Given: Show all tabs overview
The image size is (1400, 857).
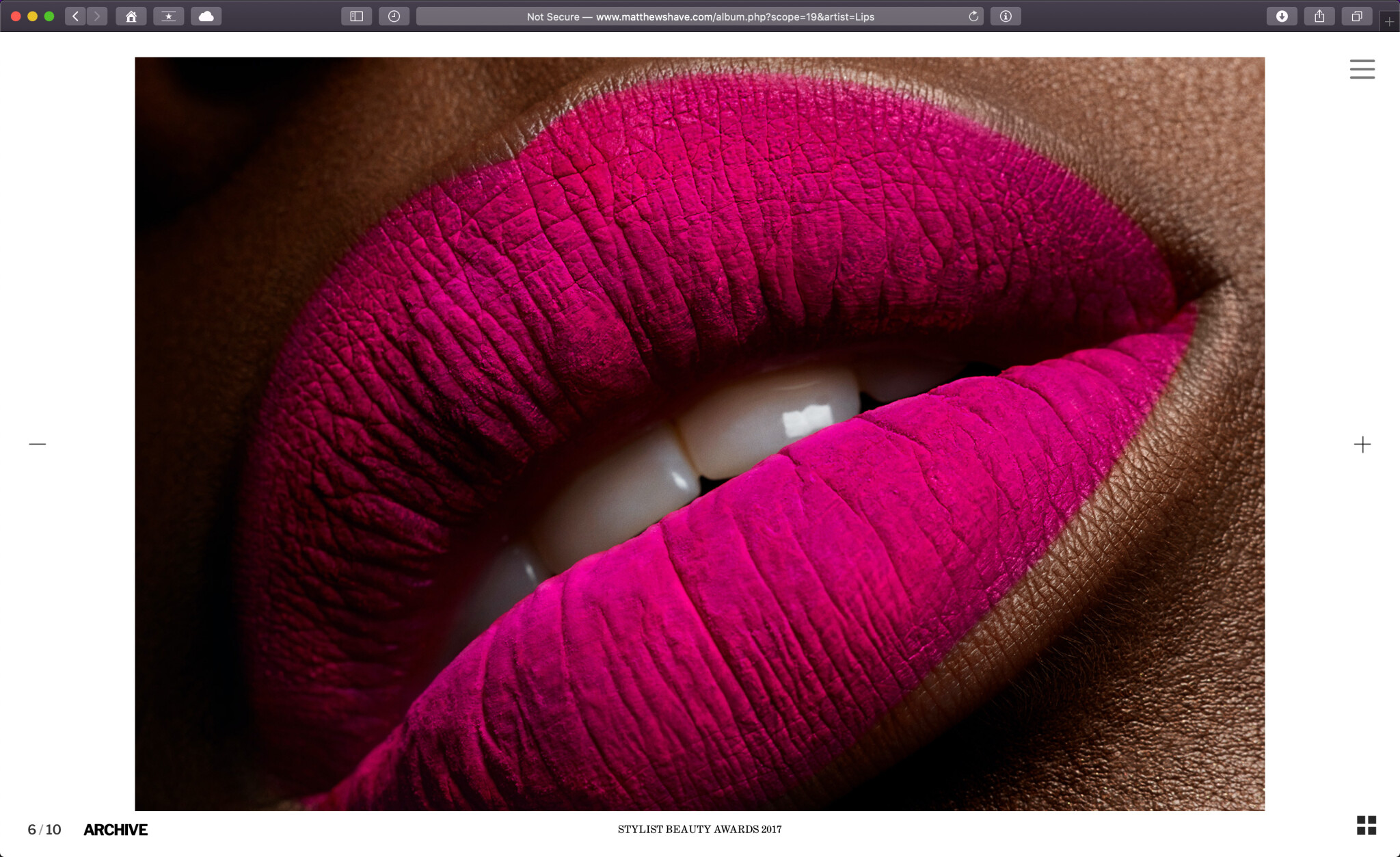Looking at the screenshot, I should [x=1357, y=16].
